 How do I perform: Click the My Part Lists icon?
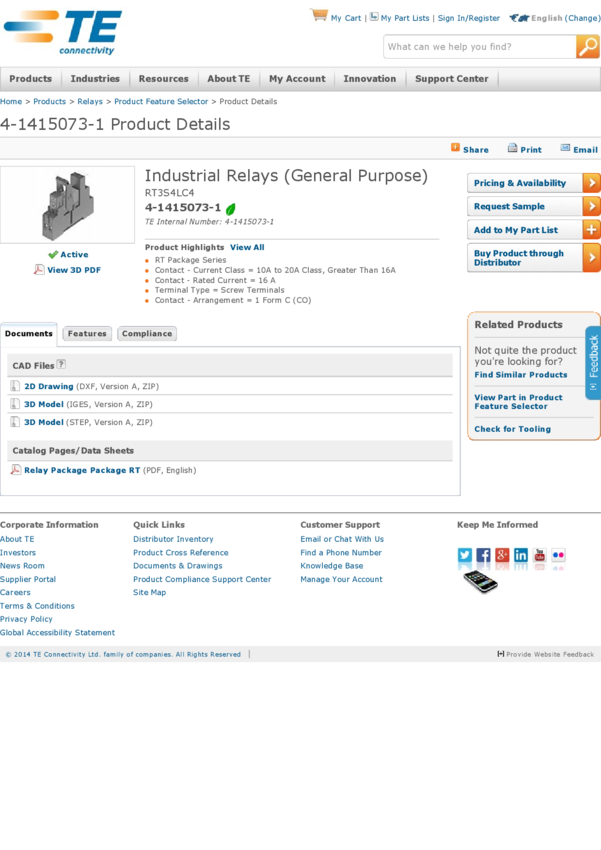click(374, 16)
